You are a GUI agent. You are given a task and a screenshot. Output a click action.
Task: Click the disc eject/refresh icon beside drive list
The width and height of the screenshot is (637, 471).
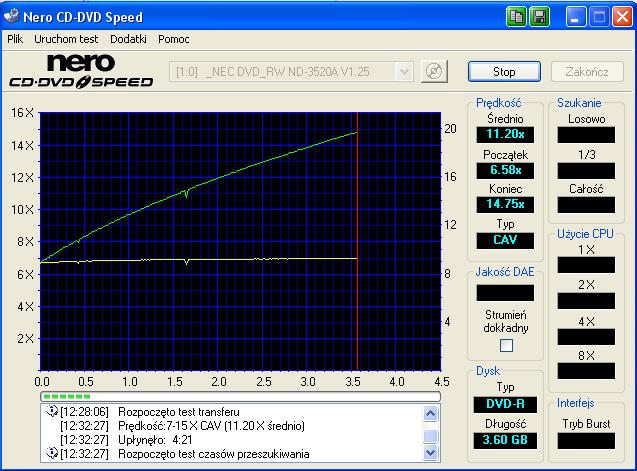(434, 72)
